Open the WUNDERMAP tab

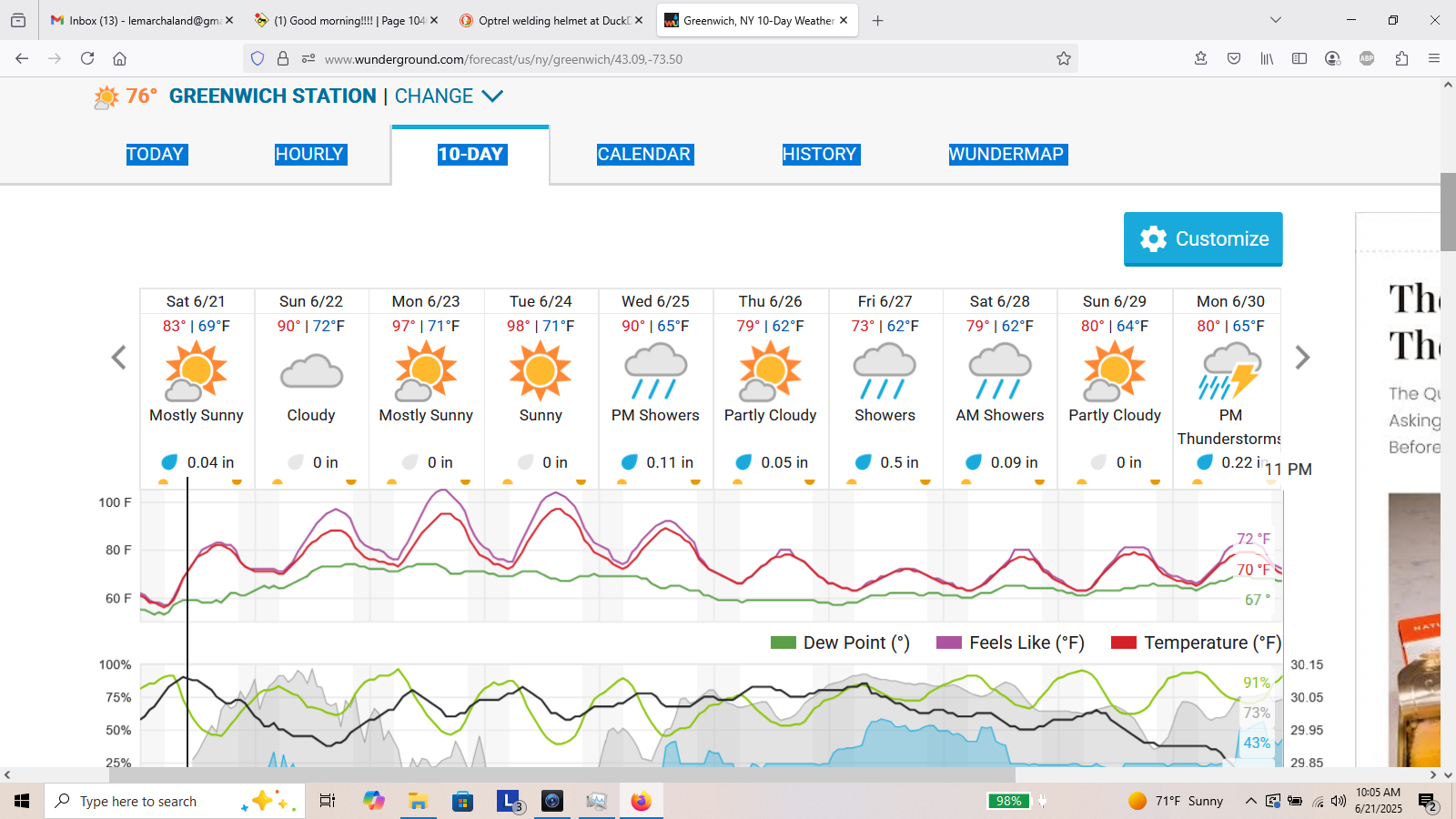coord(1006,155)
